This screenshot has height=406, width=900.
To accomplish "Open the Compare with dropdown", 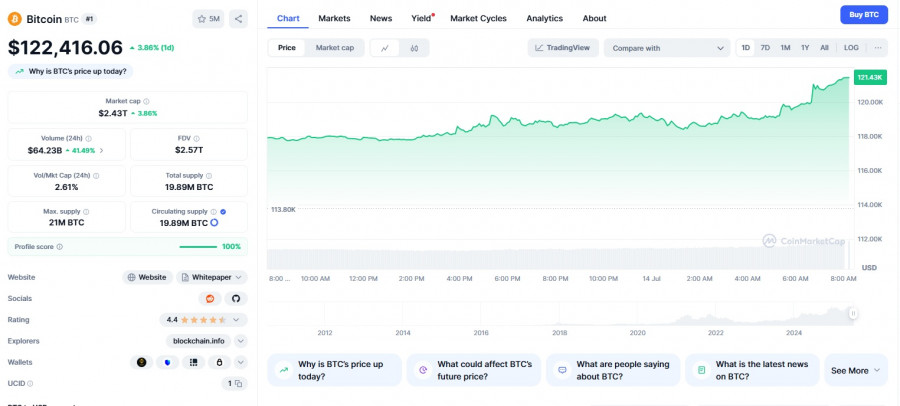I will [x=667, y=48].
